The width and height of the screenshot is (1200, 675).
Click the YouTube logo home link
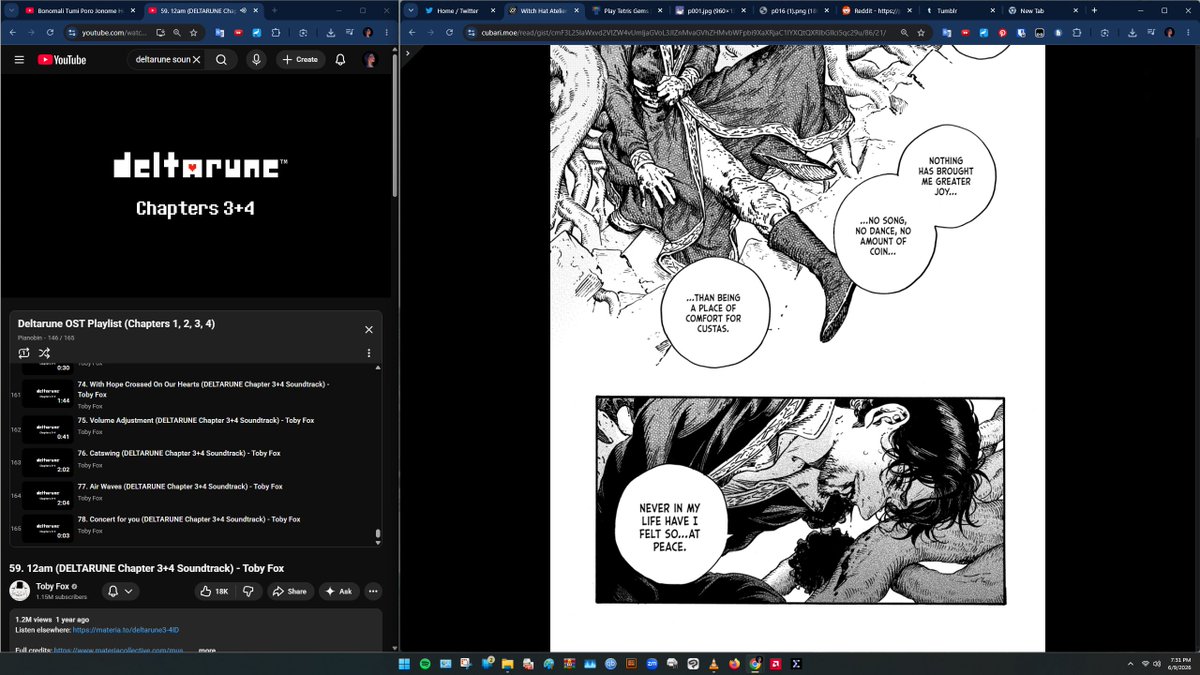(x=62, y=59)
